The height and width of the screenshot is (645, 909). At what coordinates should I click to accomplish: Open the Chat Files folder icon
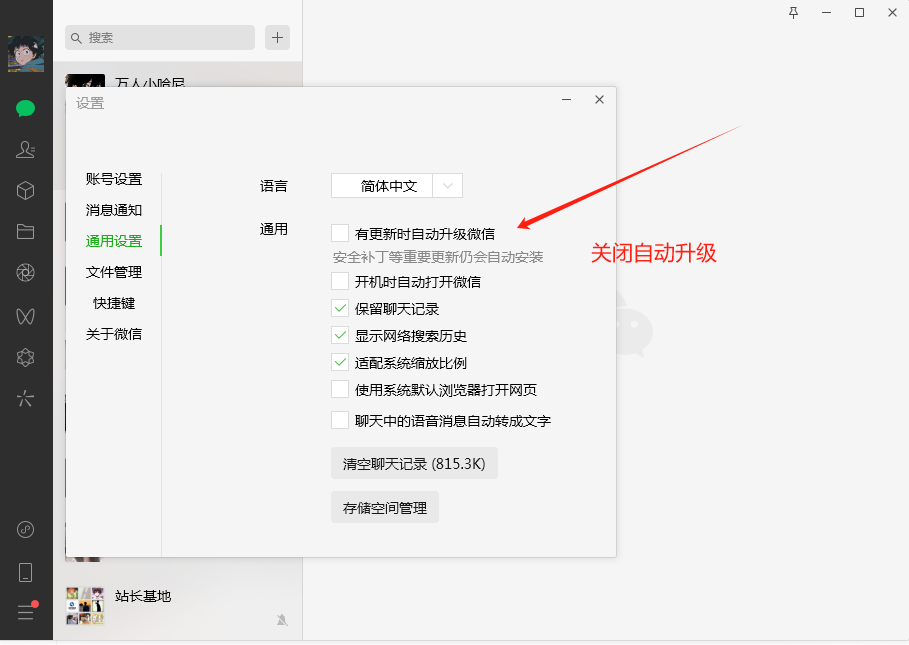(26, 232)
